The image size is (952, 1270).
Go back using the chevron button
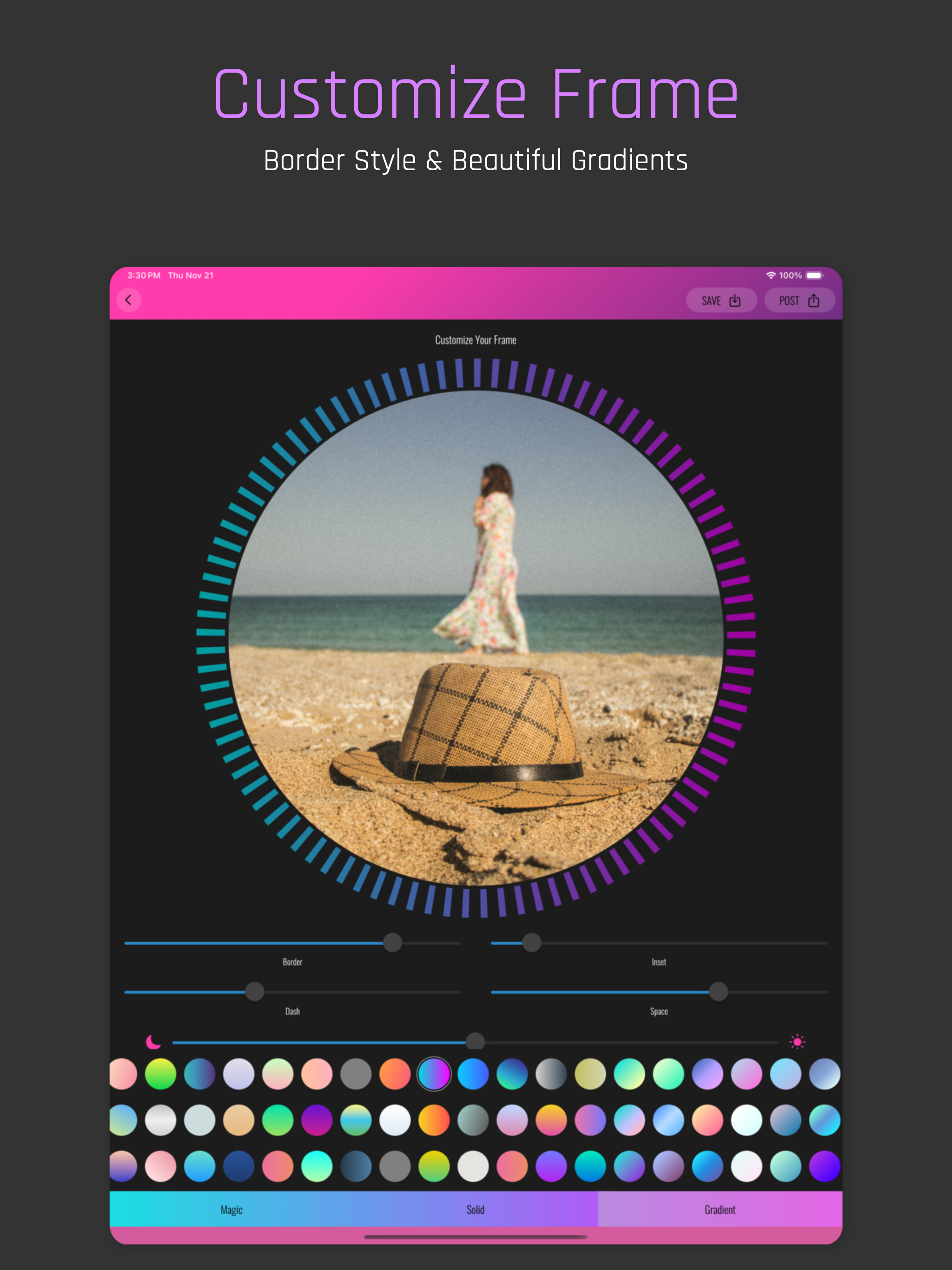[129, 300]
